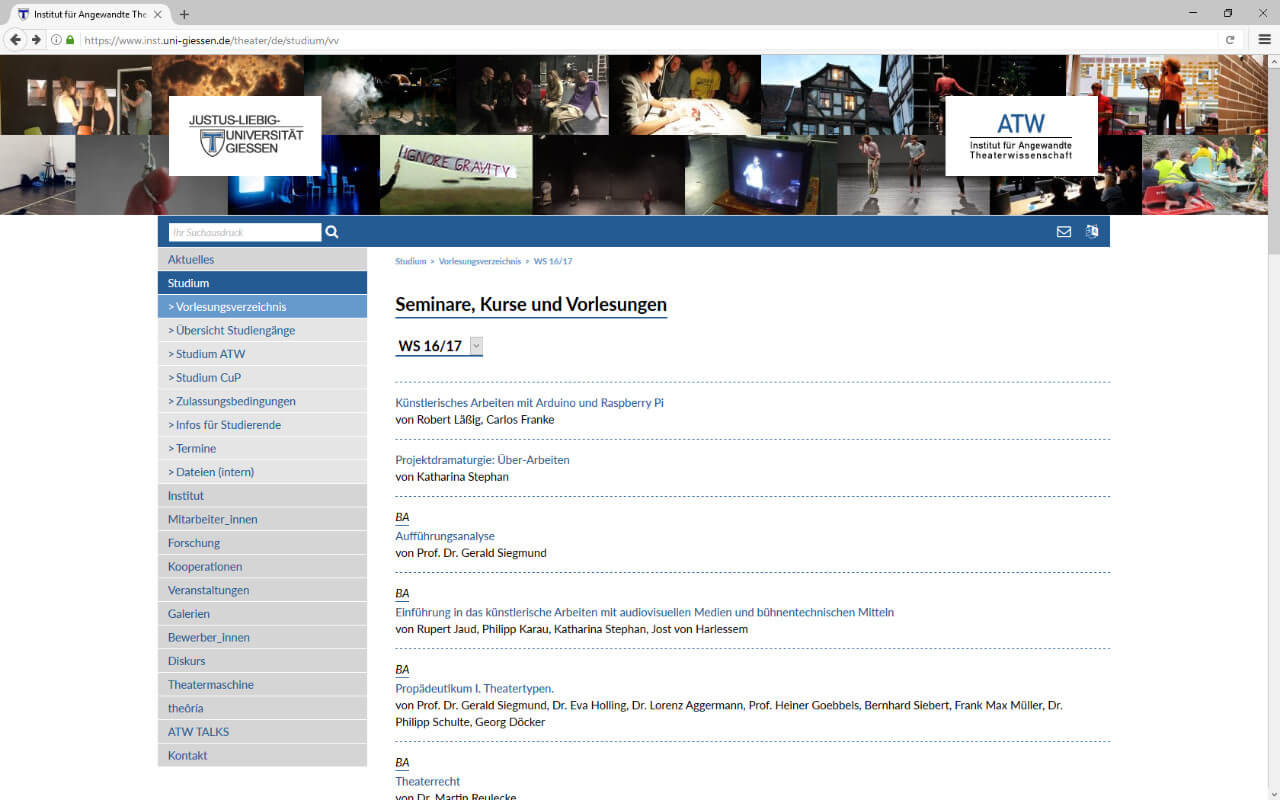The height and width of the screenshot is (800, 1280).
Task: Open Übersicht Studiengänge submenu item
Action: tap(262, 330)
